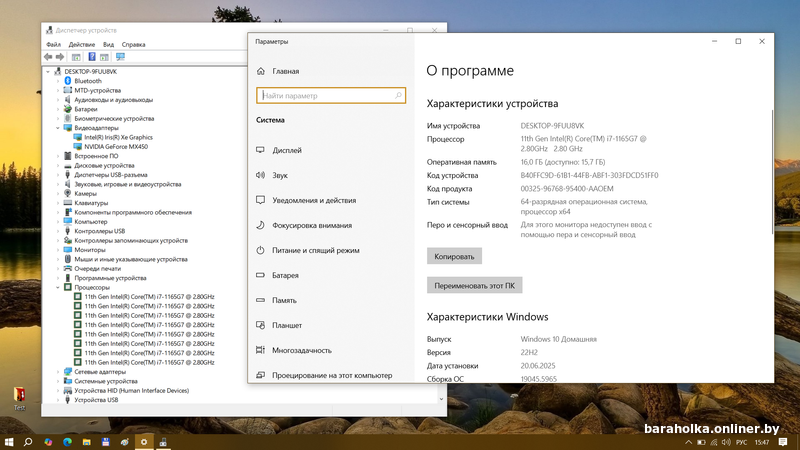Open the Вид menu in Device Manager
This screenshot has width=800, height=450.
point(109,45)
